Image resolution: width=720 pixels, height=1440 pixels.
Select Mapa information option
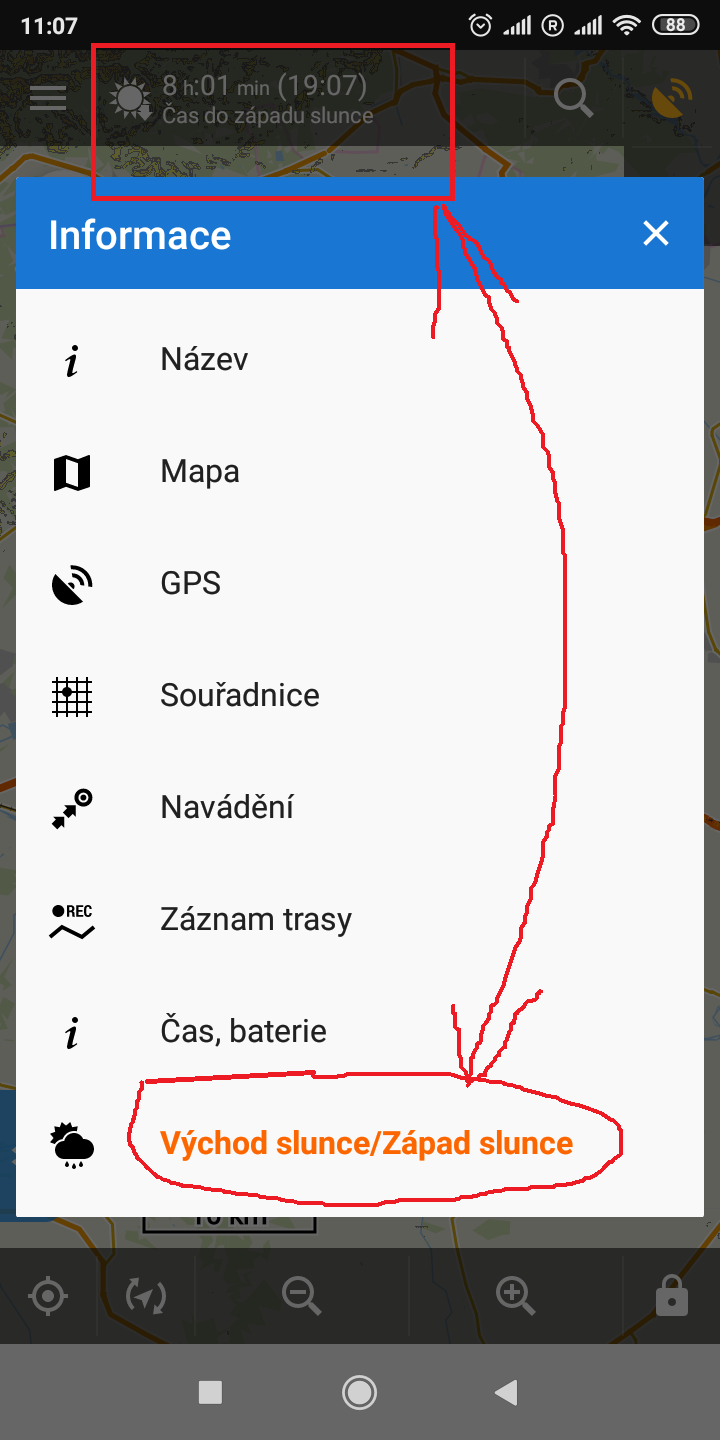200,472
